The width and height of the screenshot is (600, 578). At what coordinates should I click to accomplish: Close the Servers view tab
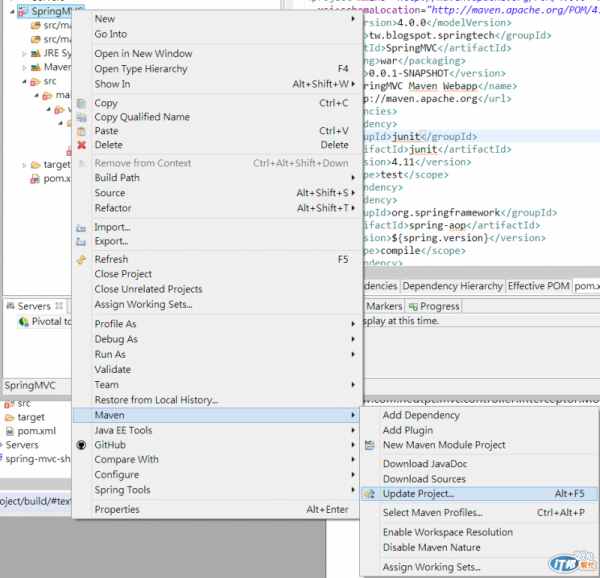coord(59,306)
